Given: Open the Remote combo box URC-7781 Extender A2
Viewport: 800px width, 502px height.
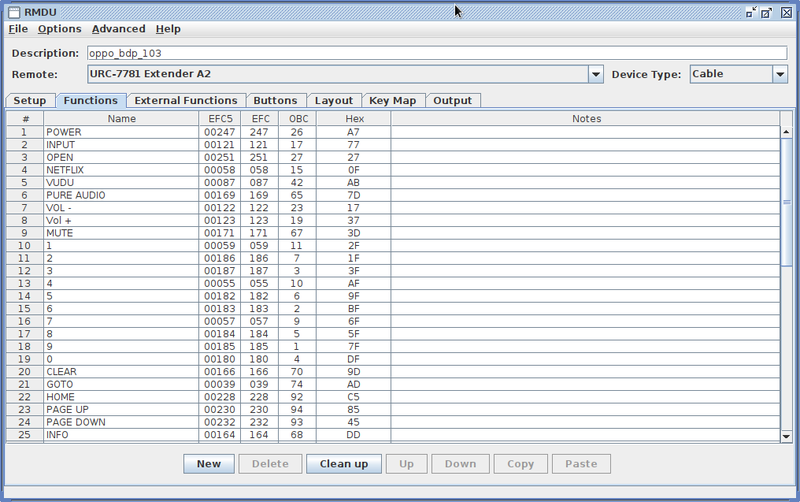Looking at the screenshot, I should point(345,74).
